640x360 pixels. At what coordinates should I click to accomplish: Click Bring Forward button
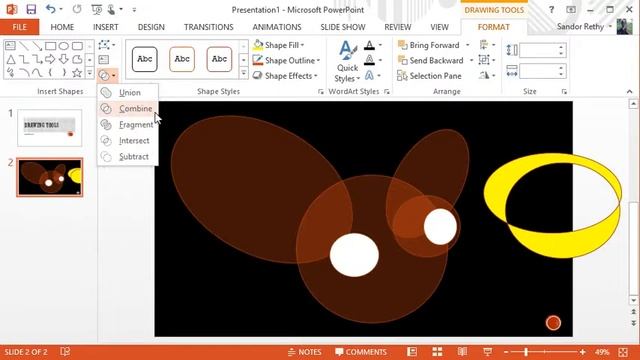coord(429,45)
